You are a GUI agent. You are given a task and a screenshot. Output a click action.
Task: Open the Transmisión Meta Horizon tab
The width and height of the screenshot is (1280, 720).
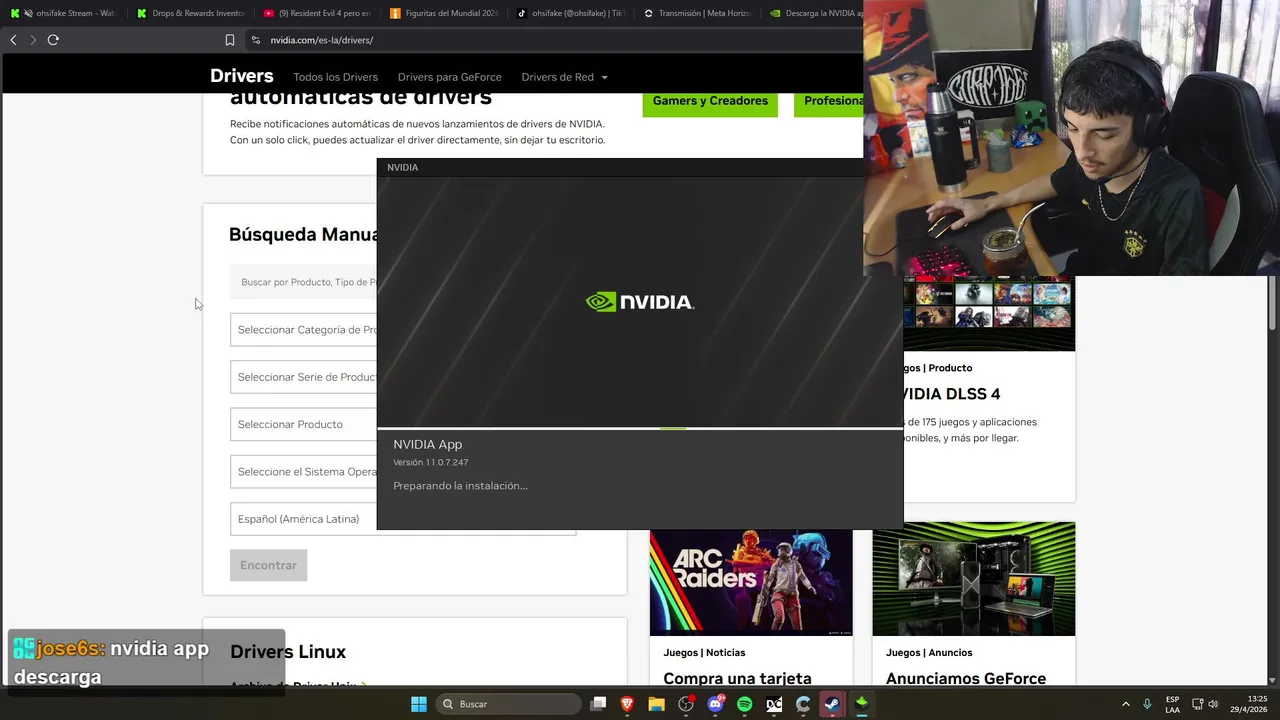698,13
